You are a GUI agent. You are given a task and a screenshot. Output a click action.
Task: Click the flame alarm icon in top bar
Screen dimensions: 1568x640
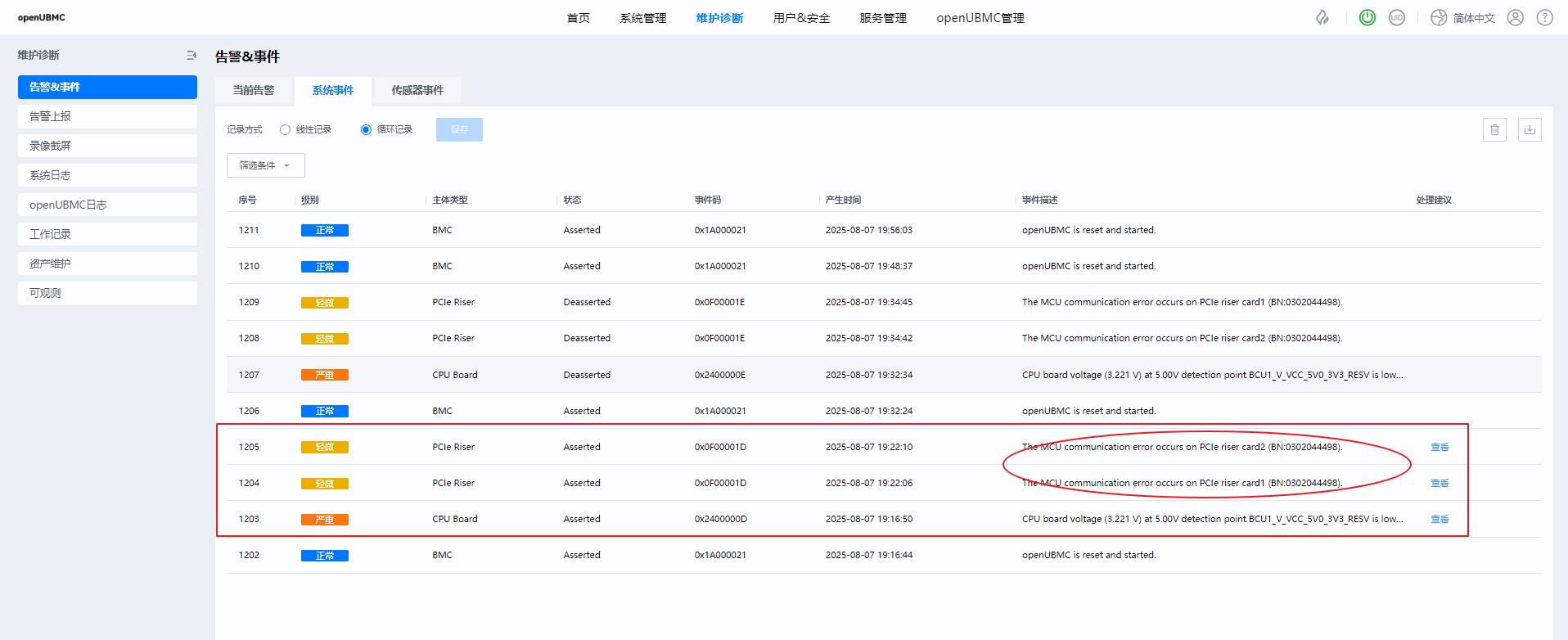tap(1322, 17)
